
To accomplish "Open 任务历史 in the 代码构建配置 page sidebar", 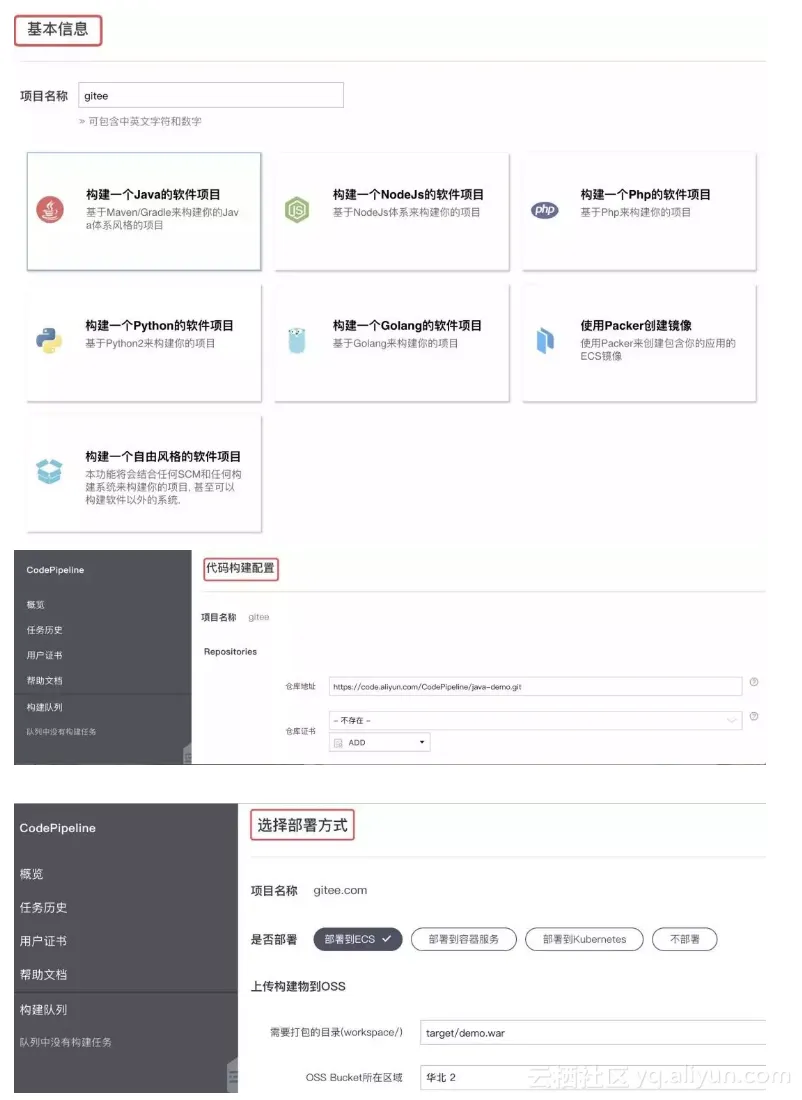I will pos(44,630).
